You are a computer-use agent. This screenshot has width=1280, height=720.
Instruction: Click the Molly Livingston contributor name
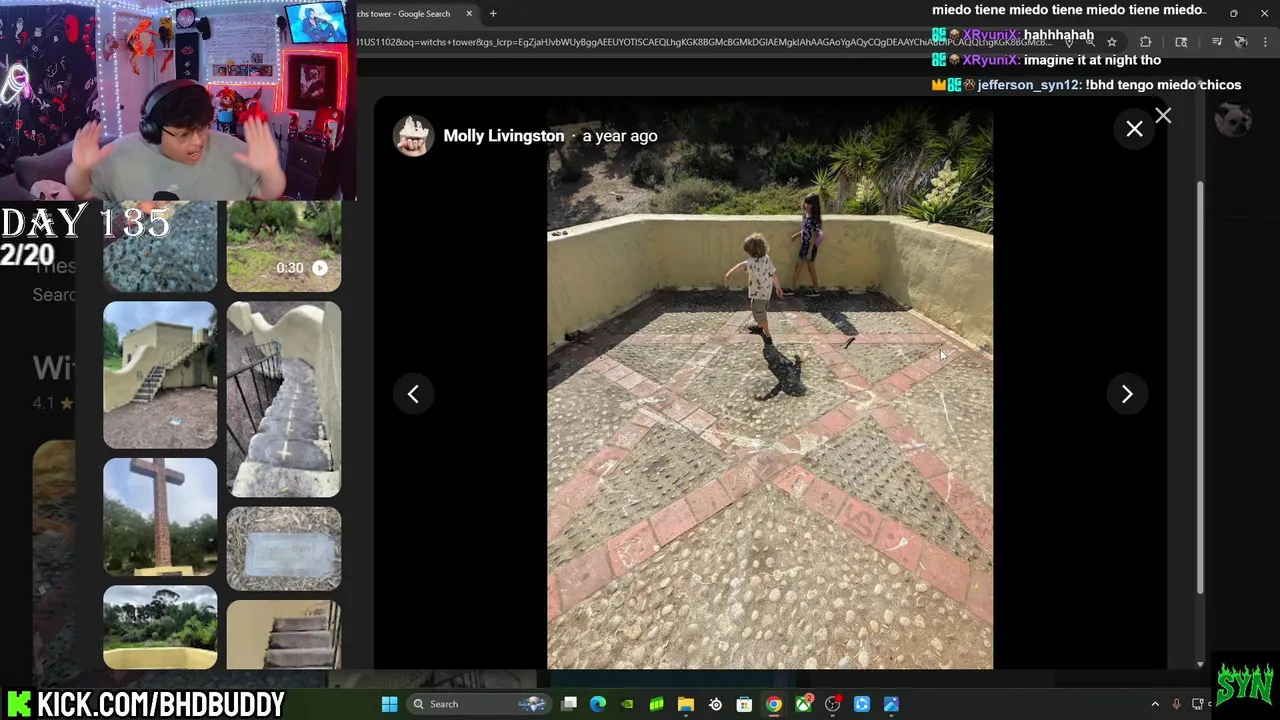(x=503, y=136)
